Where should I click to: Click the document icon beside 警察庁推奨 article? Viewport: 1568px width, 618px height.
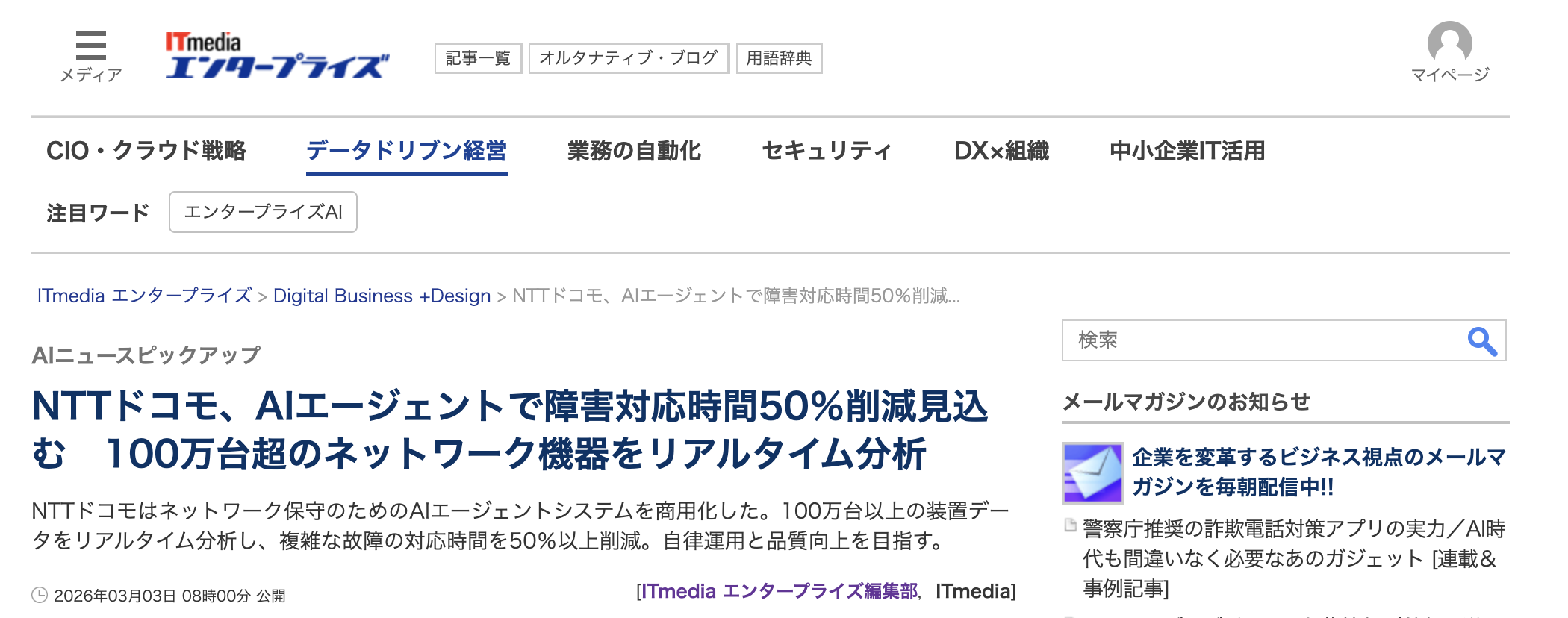click(1071, 525)
